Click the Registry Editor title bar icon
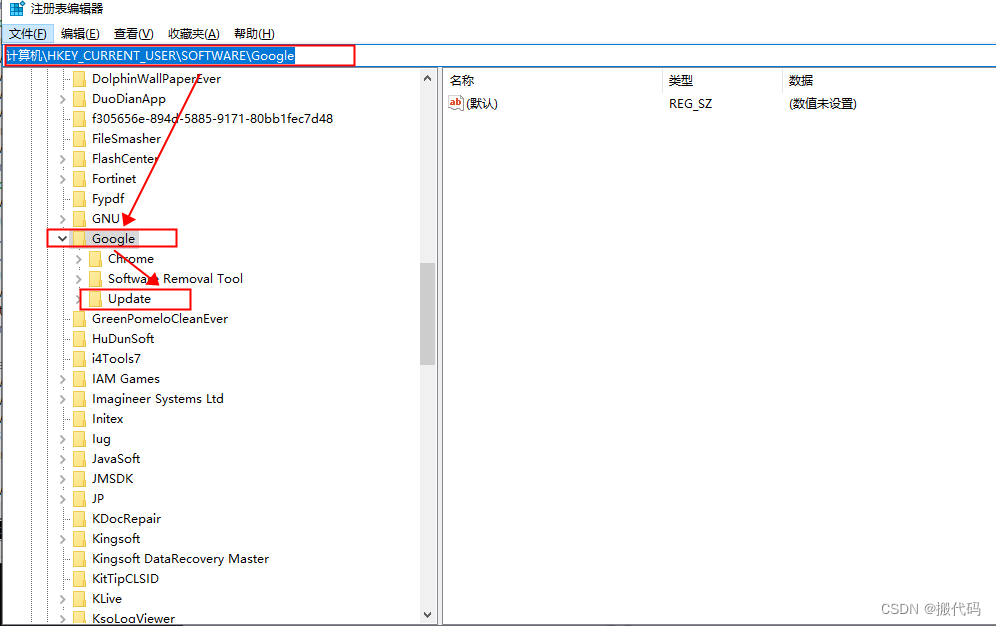Screen dimensions: 996x626 coord(17,9)
